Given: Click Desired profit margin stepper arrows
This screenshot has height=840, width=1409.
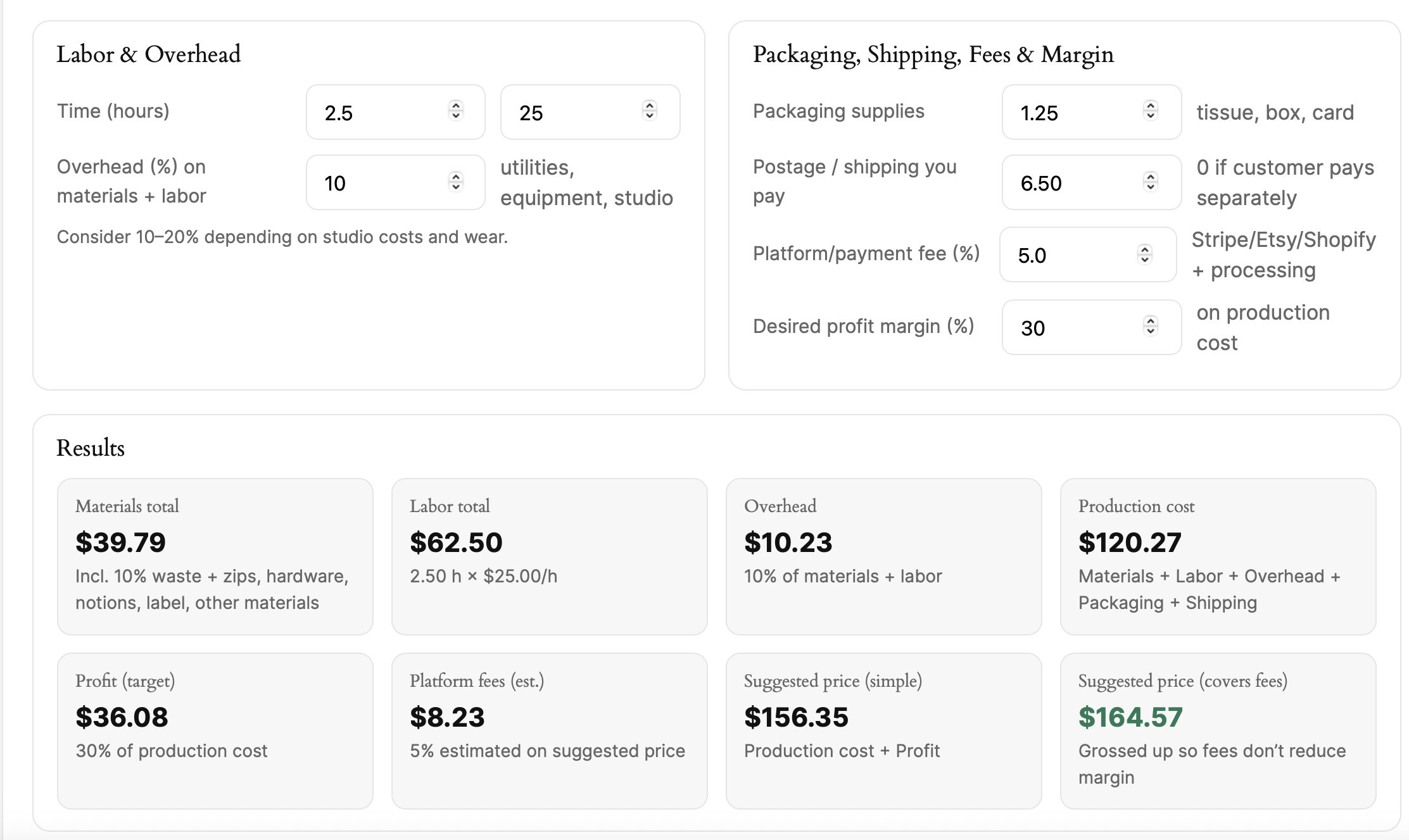Looking at the screenshot, I should click(x=1151, y=327).
